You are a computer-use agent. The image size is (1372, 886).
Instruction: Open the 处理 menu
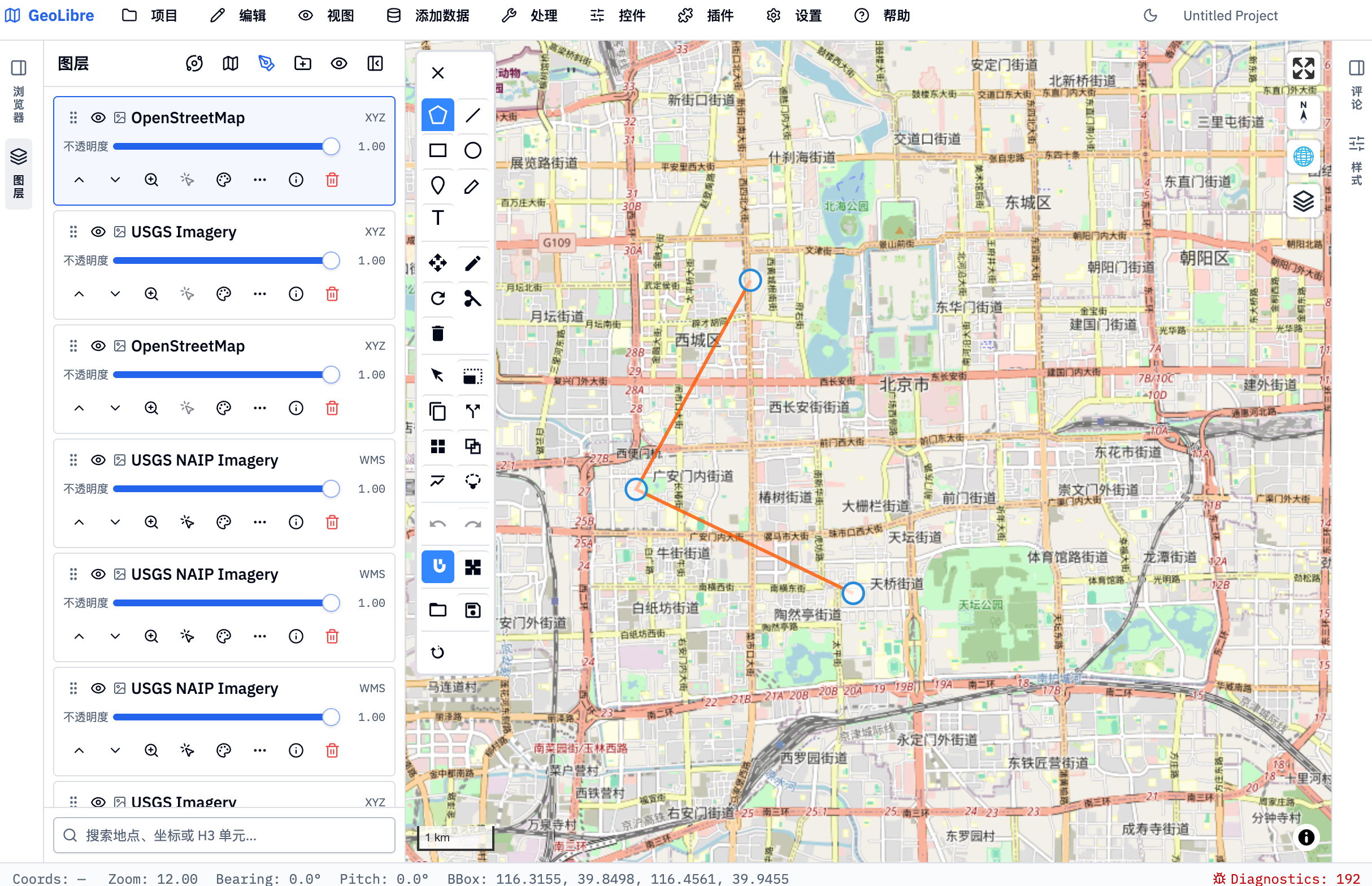(530, 15)
